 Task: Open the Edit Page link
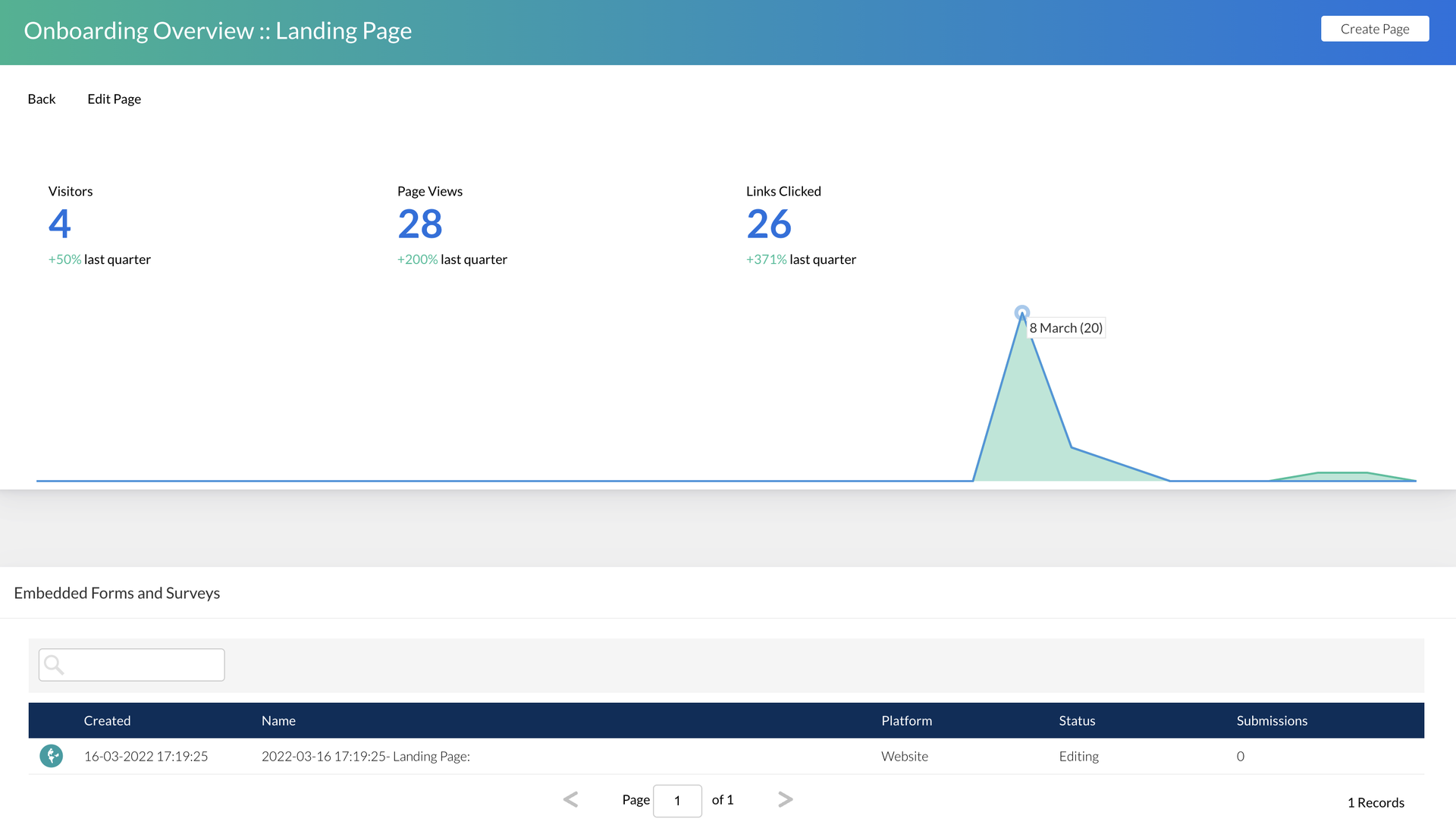pos(114,99)
